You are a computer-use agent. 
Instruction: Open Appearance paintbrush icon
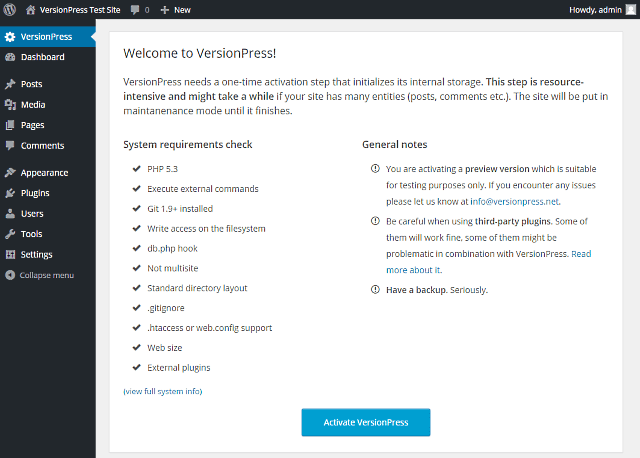pos(10,172)
